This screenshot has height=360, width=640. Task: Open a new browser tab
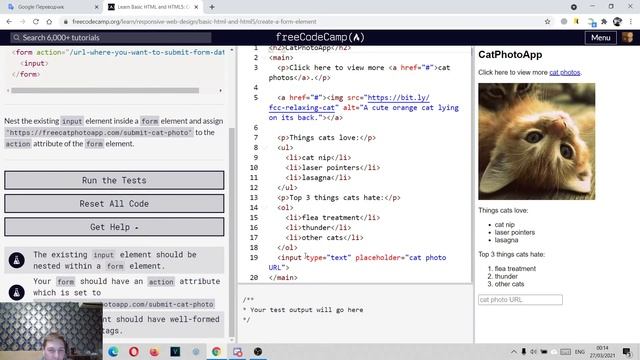(x=212, y=7)
